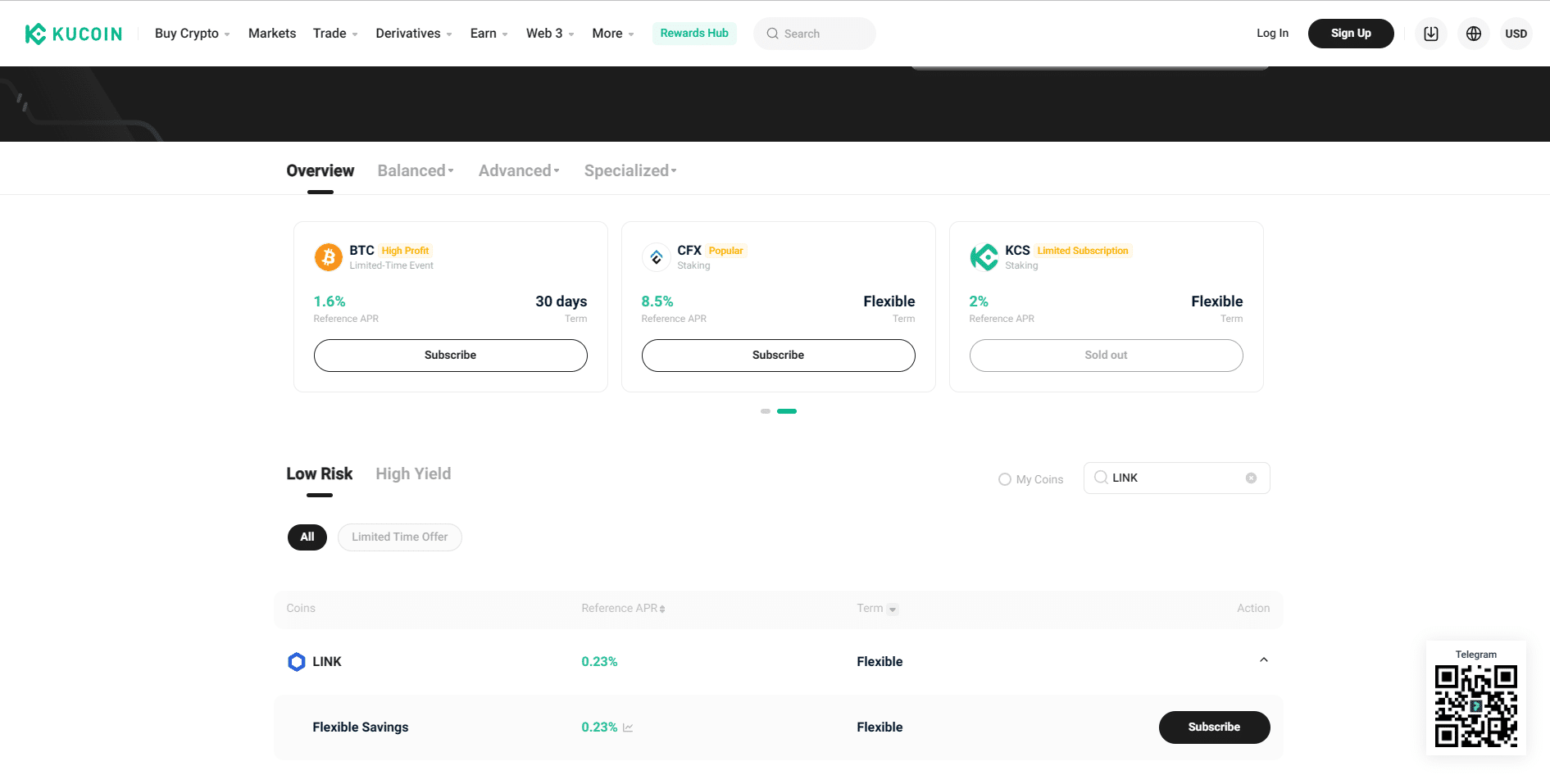1550x784 pixels.
Task: Subscribe to the BTC 30 days product
Action: (451, 356)
